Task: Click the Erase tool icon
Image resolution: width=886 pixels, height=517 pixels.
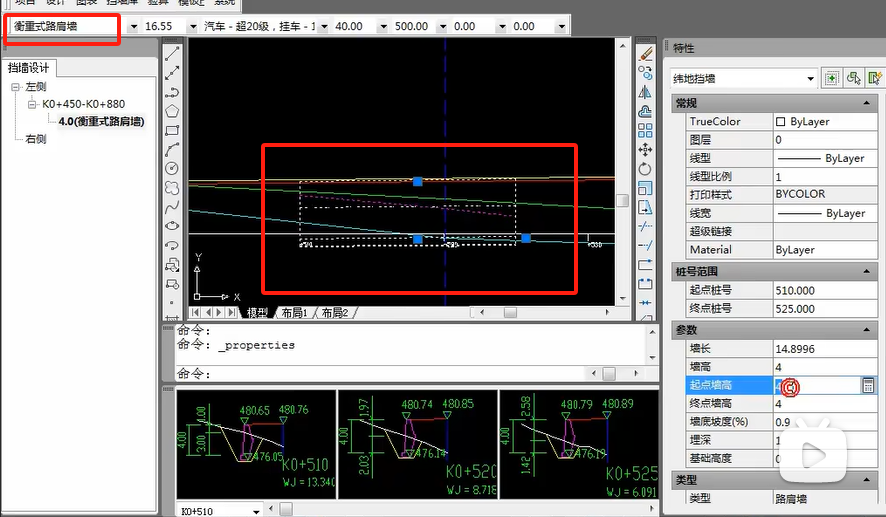Action: point(645,53)
